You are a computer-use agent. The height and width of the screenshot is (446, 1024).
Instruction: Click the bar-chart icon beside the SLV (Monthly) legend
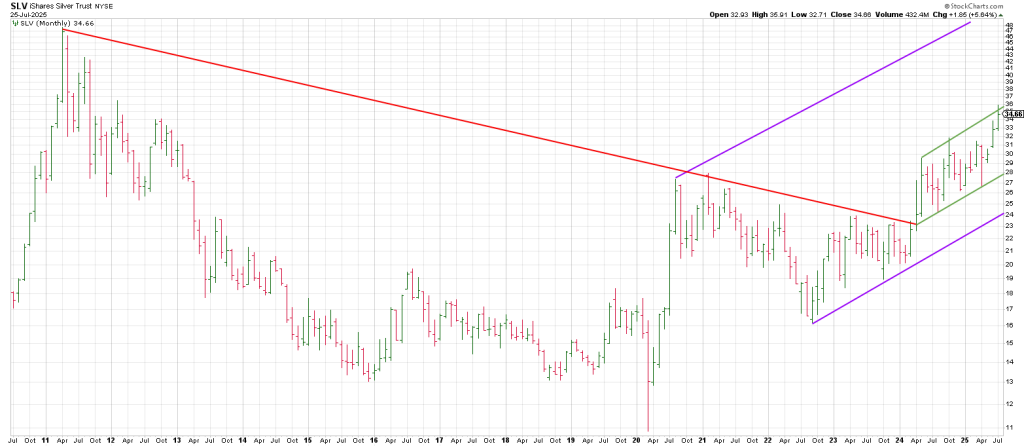coord(15,21)
